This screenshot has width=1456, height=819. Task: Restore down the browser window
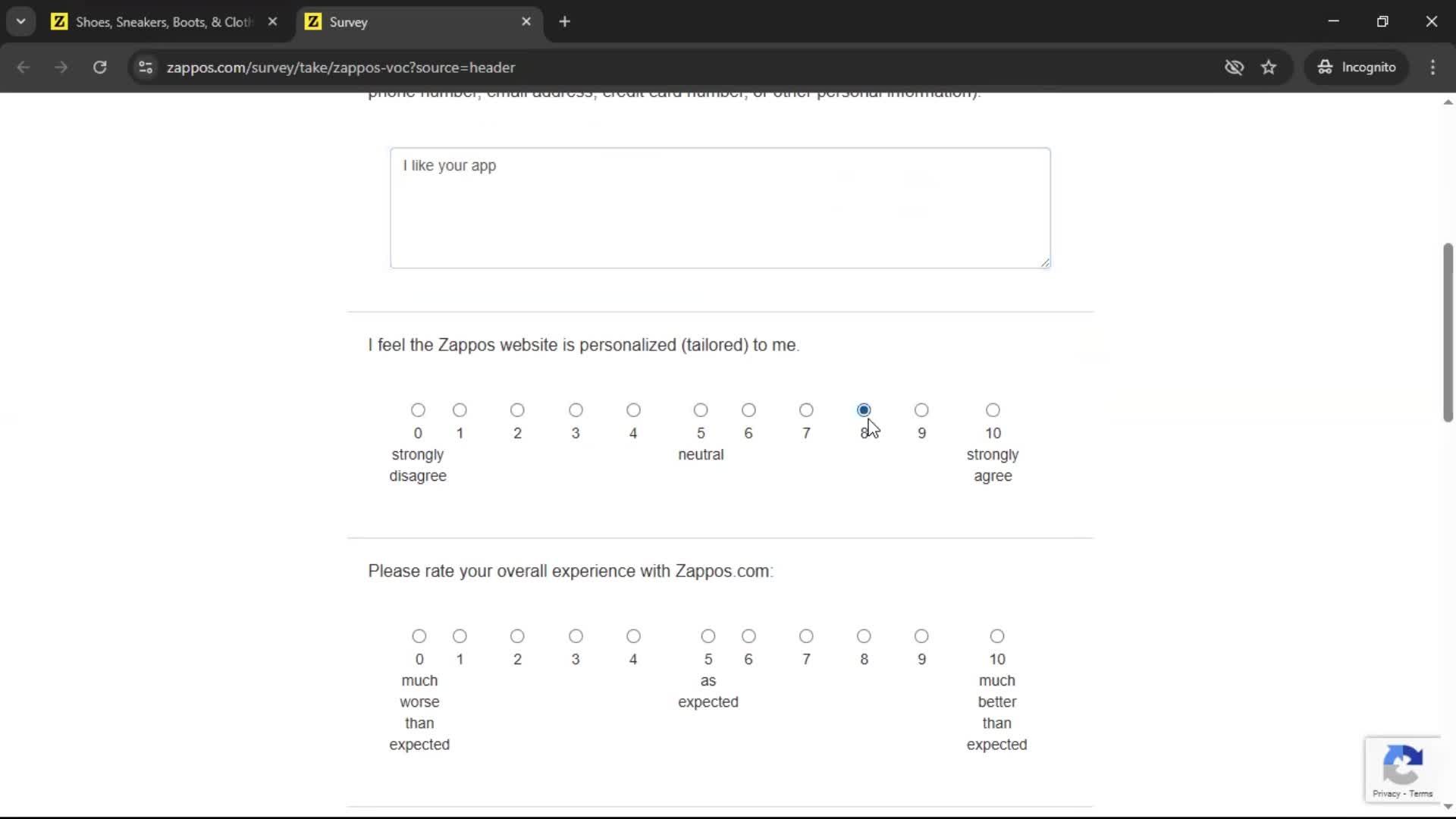click(1382, 21)
